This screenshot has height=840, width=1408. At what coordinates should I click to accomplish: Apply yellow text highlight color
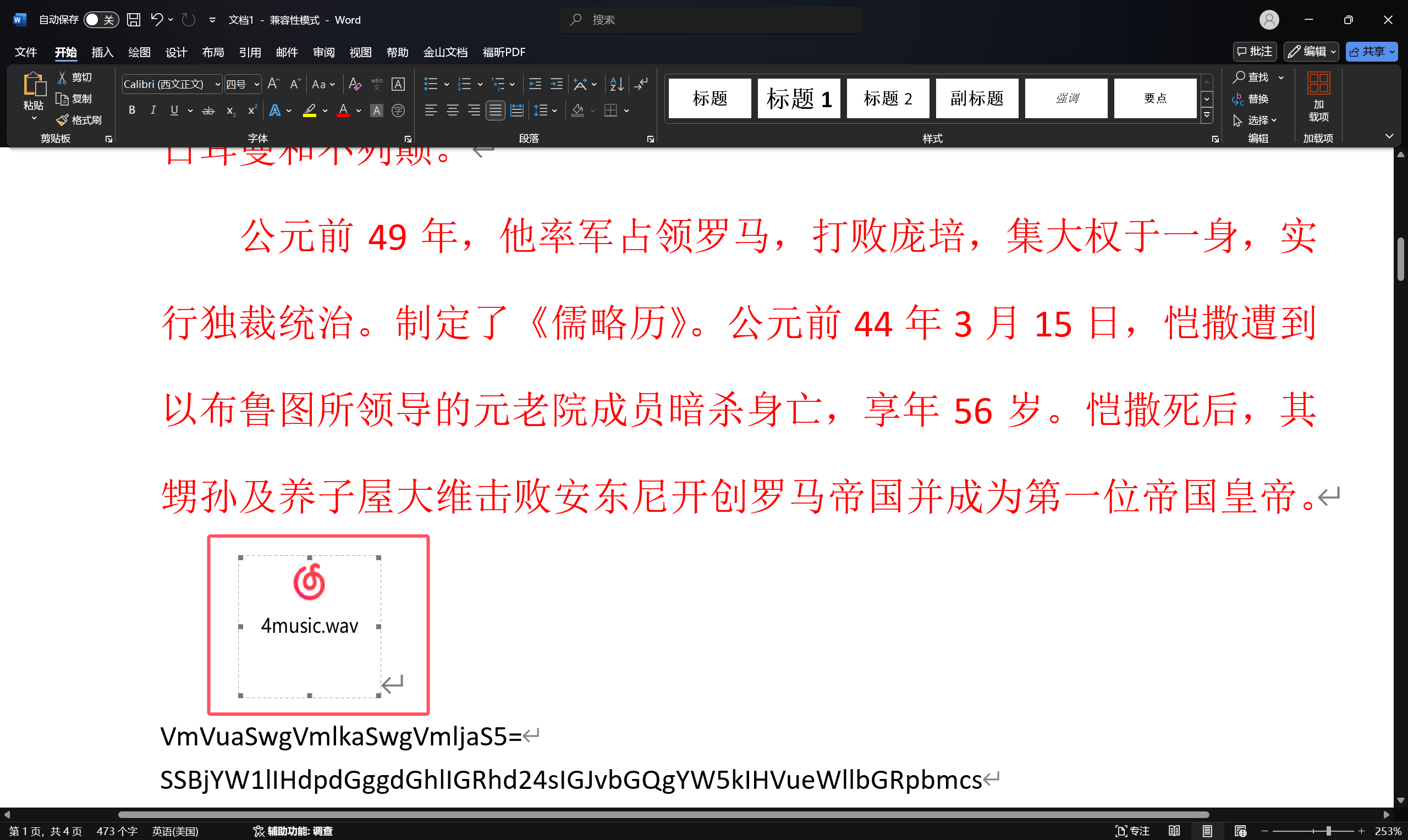[309, 110]
